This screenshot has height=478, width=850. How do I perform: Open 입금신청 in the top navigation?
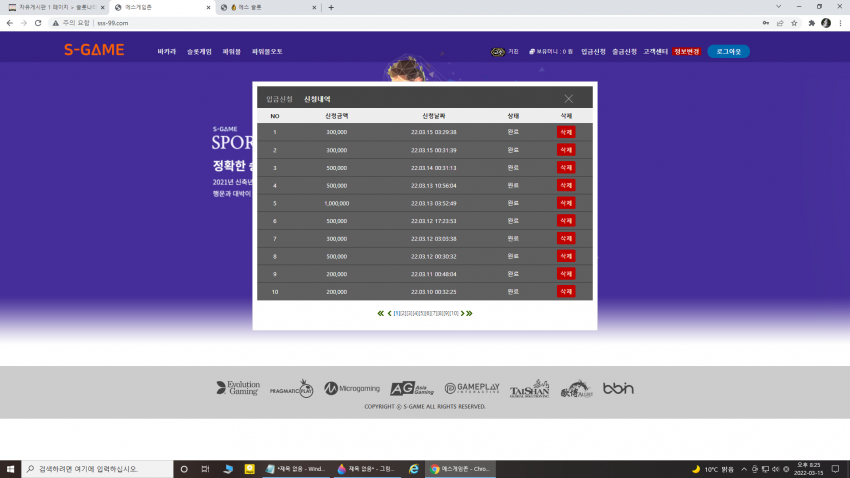(x=594, y=51)
